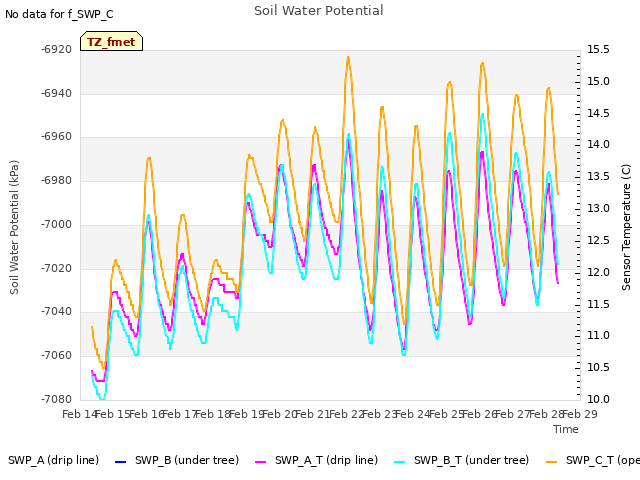Click the Feb 28 tick label

pos(546,414)
